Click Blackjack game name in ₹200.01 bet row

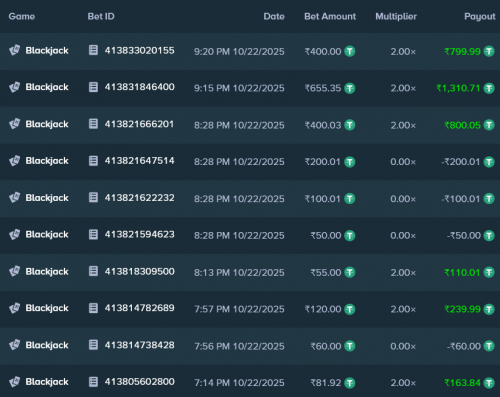[x=47, y=161]
